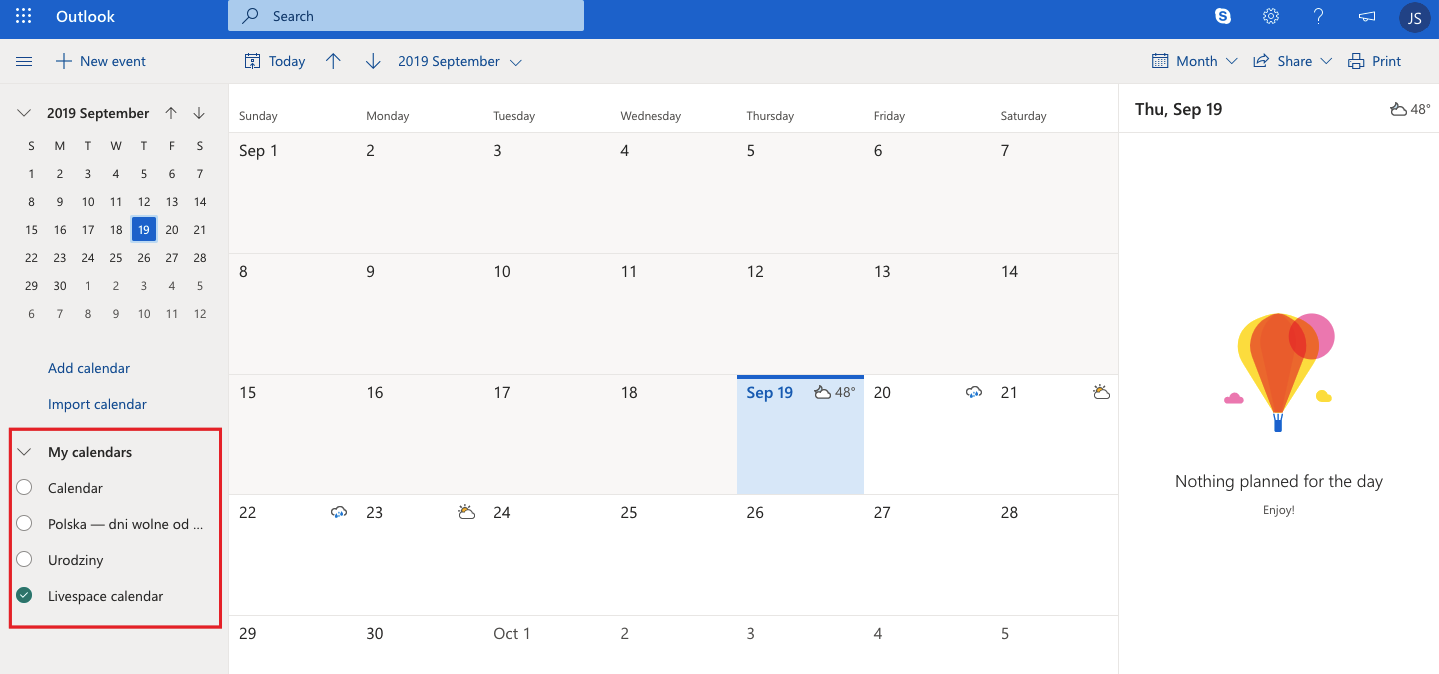Open the Help question mark icon

[1319, 16]
